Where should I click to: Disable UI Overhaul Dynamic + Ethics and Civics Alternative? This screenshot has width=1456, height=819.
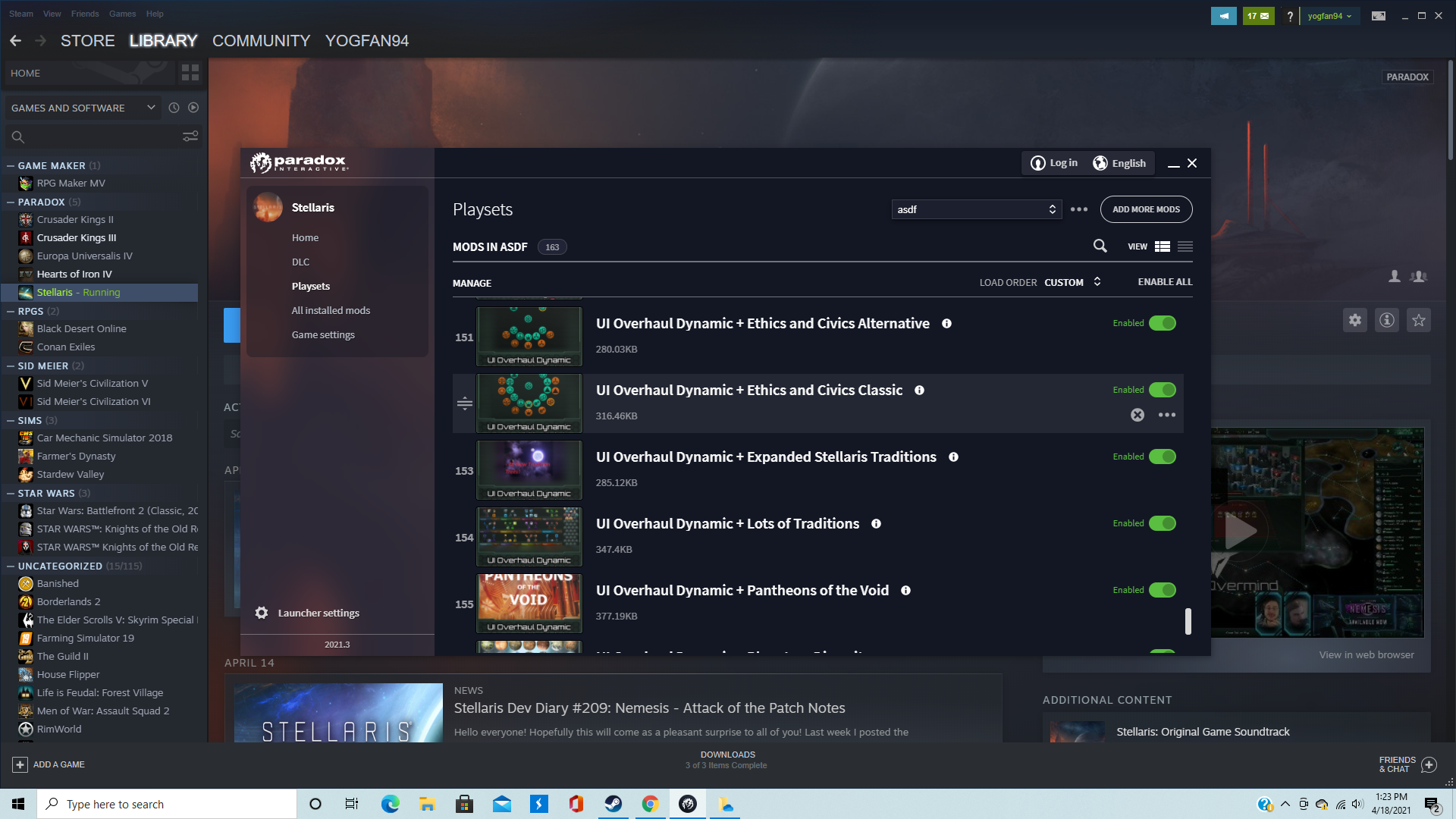click(1163, 324)
